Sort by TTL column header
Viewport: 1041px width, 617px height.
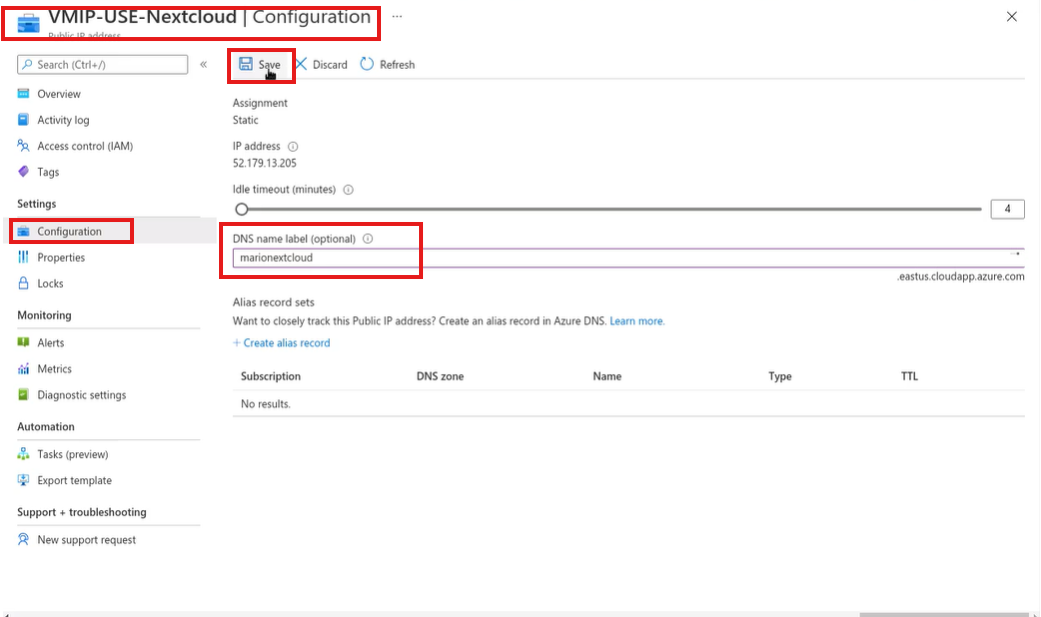910,376
